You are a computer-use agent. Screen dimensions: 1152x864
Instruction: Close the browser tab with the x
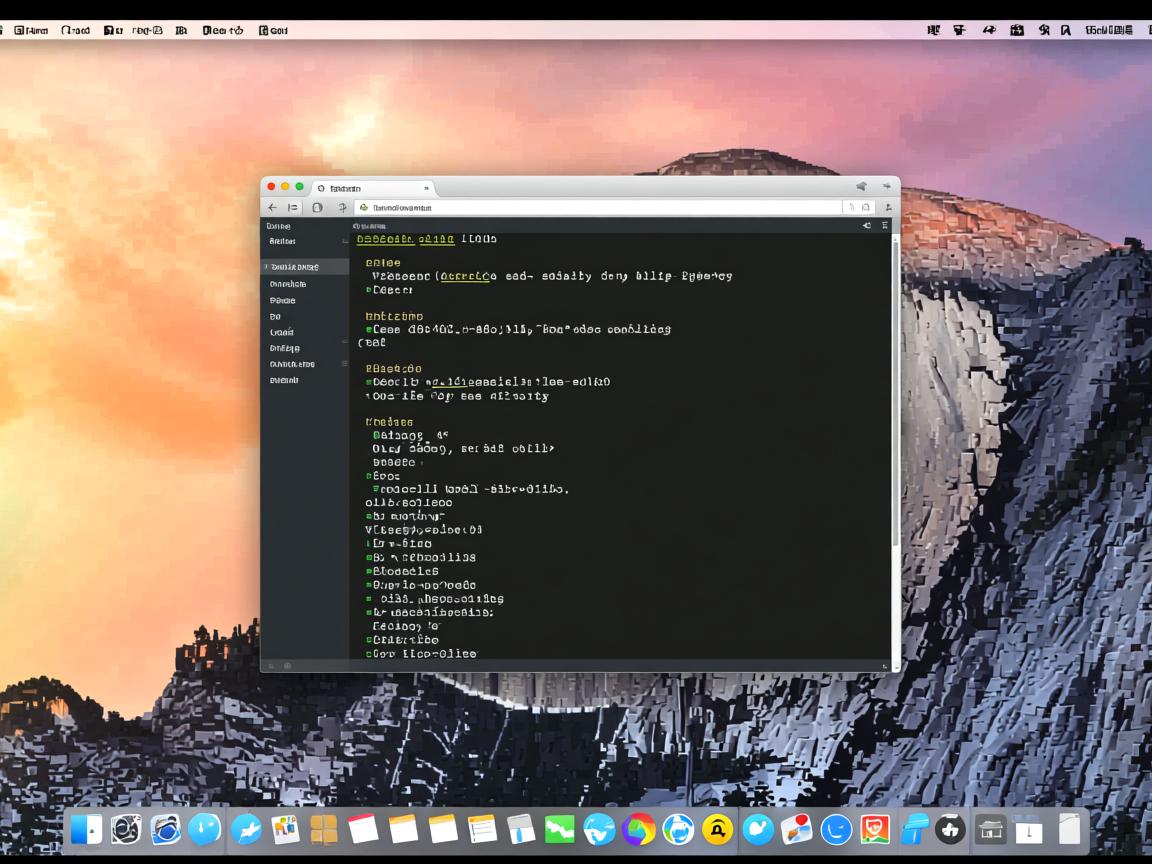click(x=426, y=188)
